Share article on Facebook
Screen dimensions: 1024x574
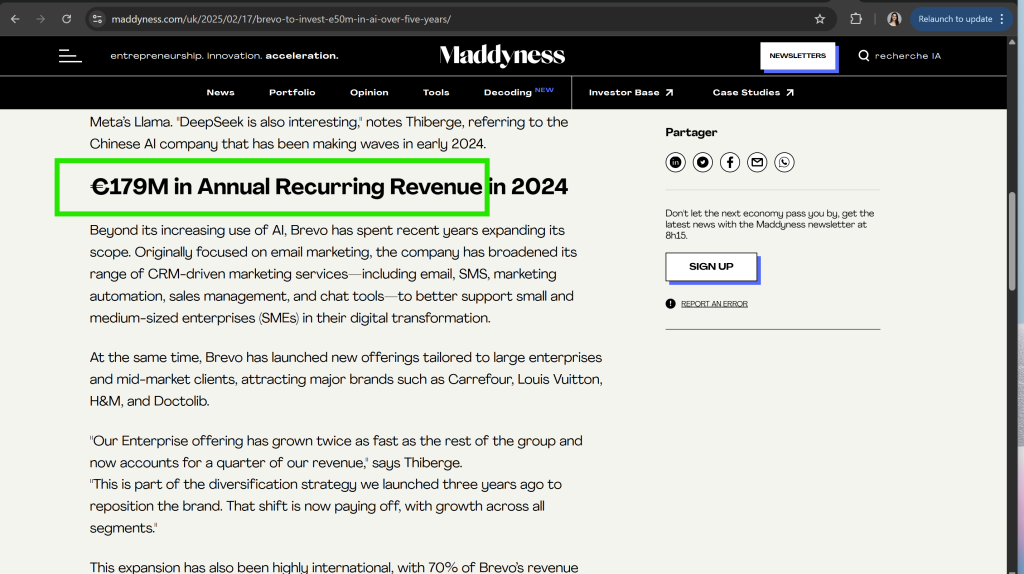click(x=730, y=162)
